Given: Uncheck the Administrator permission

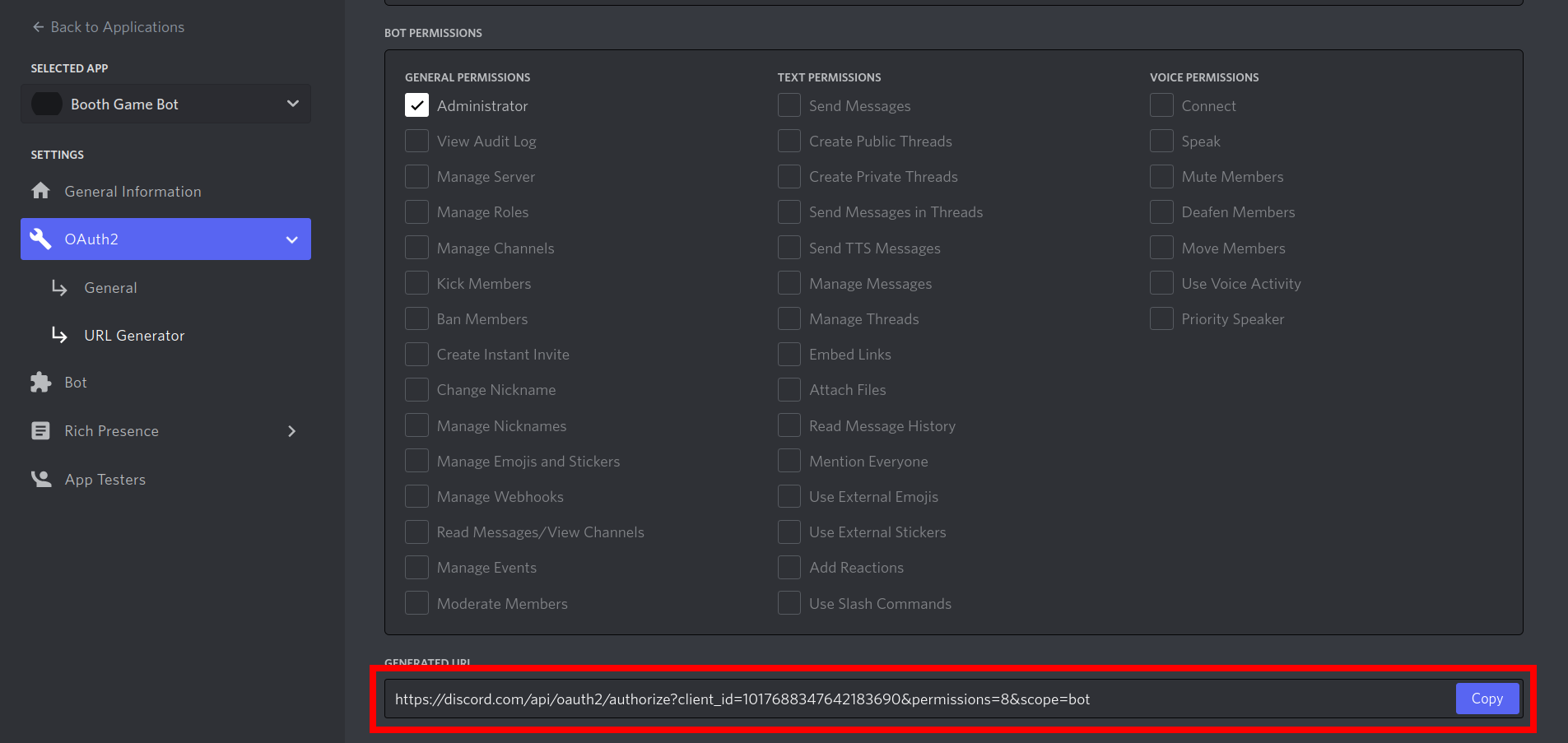Looking at the screenshot, I should [417, 105].
